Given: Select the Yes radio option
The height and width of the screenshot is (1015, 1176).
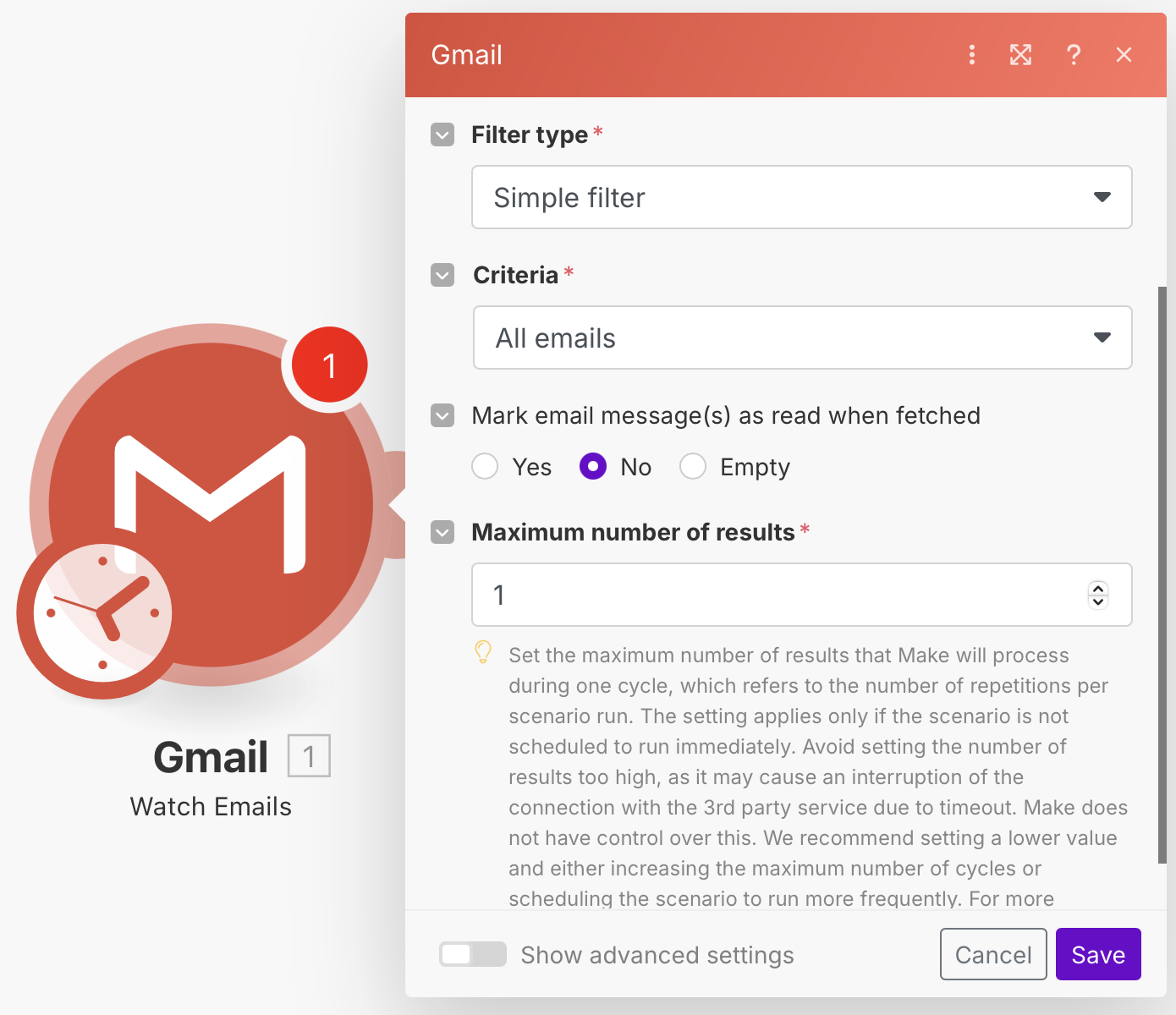Looking at the screenshot, I should [485, 466].
